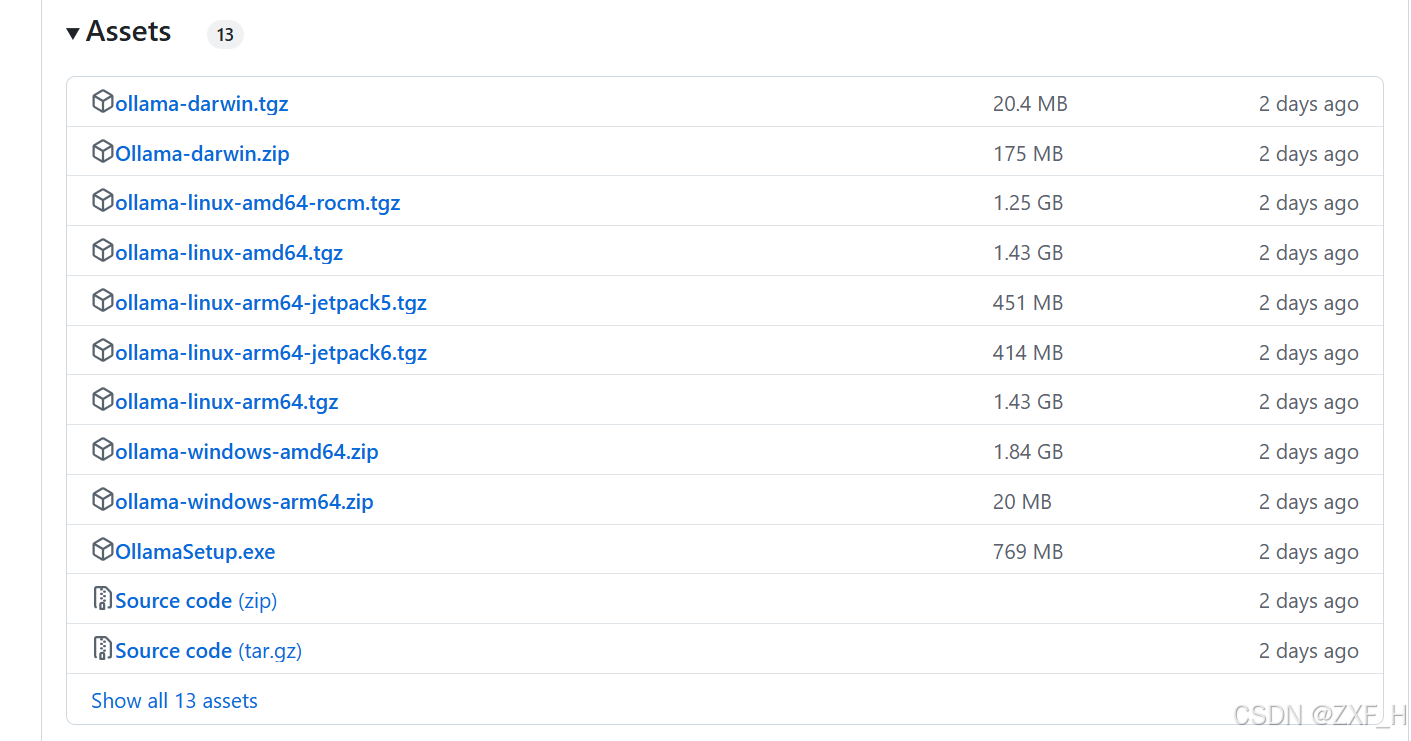The width and height of the screenshot is (1411, 741).
Task: Download ollama-linux-amd64-rocm.tgz
Action: click(x=257, y=203)
